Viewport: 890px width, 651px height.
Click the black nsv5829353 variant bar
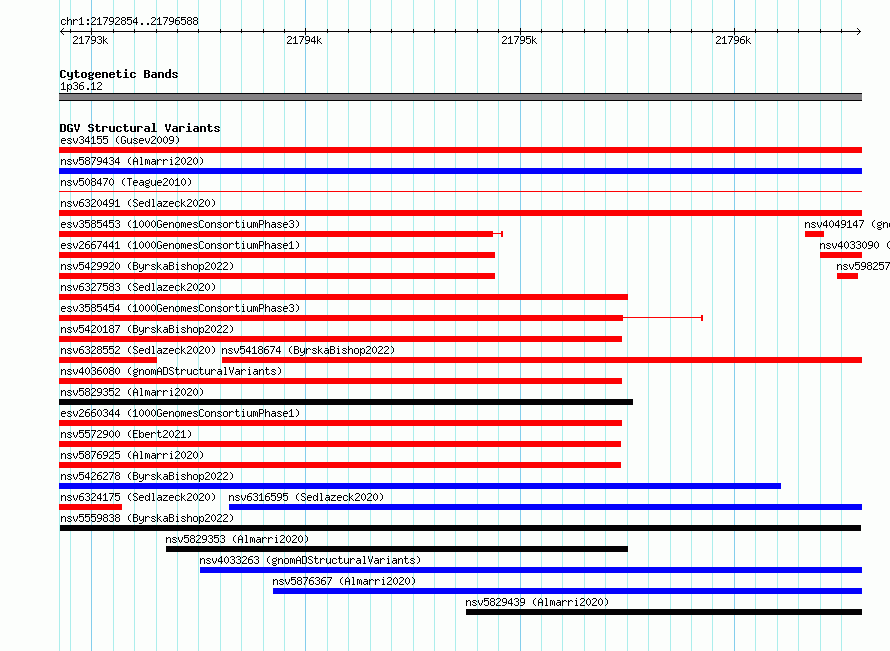tap(397, 549)
